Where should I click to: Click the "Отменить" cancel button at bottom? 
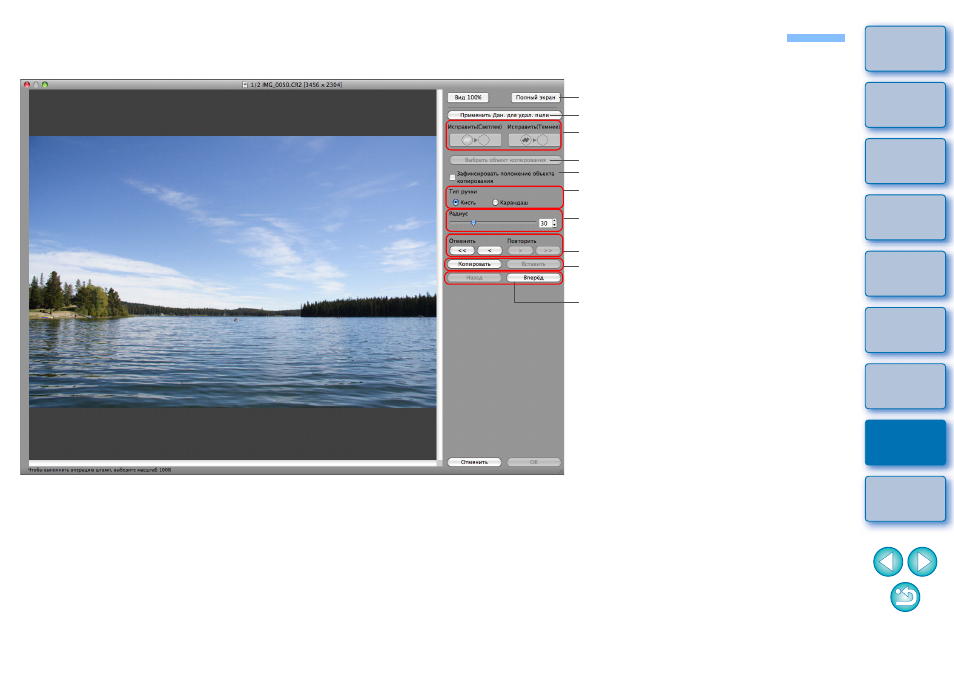(x=474, y=462)
